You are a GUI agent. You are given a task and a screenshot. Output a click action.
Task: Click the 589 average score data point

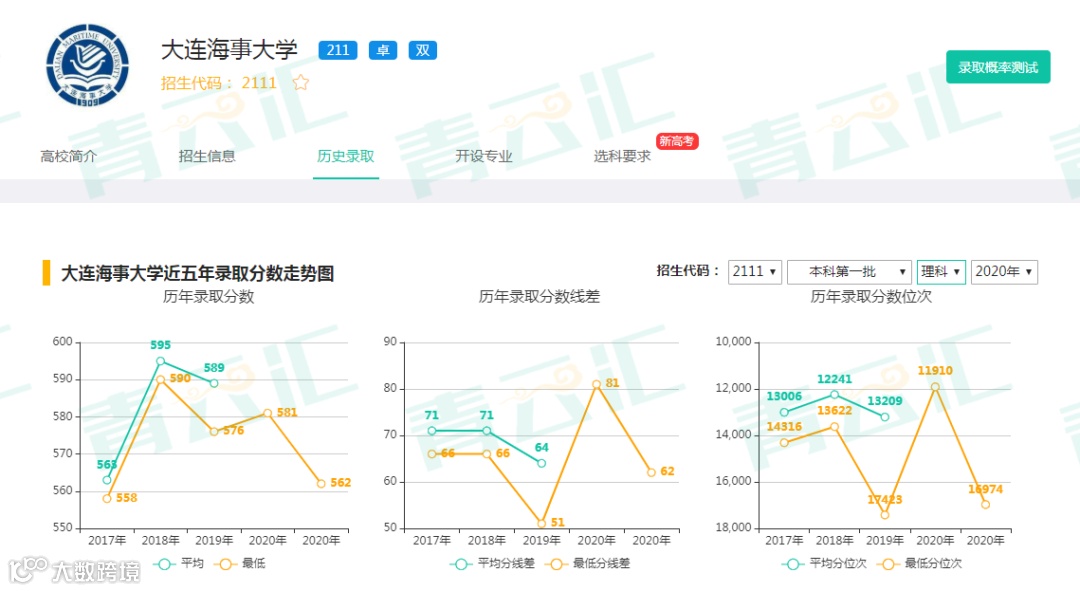click(x=214, y=384)
